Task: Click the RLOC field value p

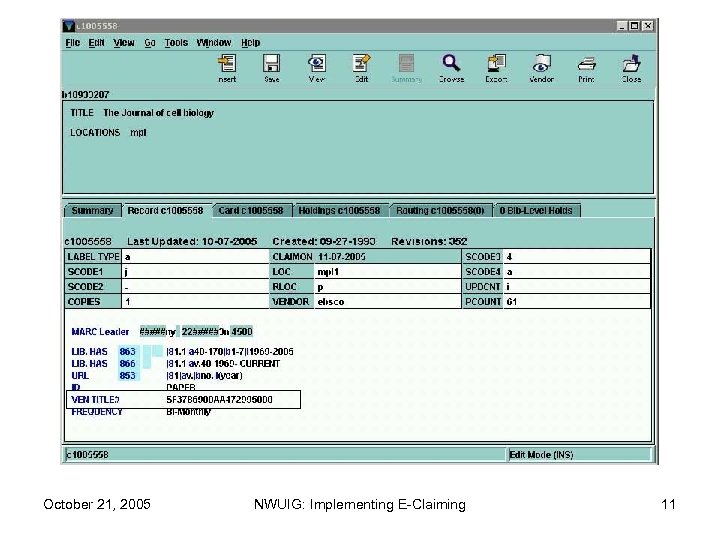Action: coord(388,287)
